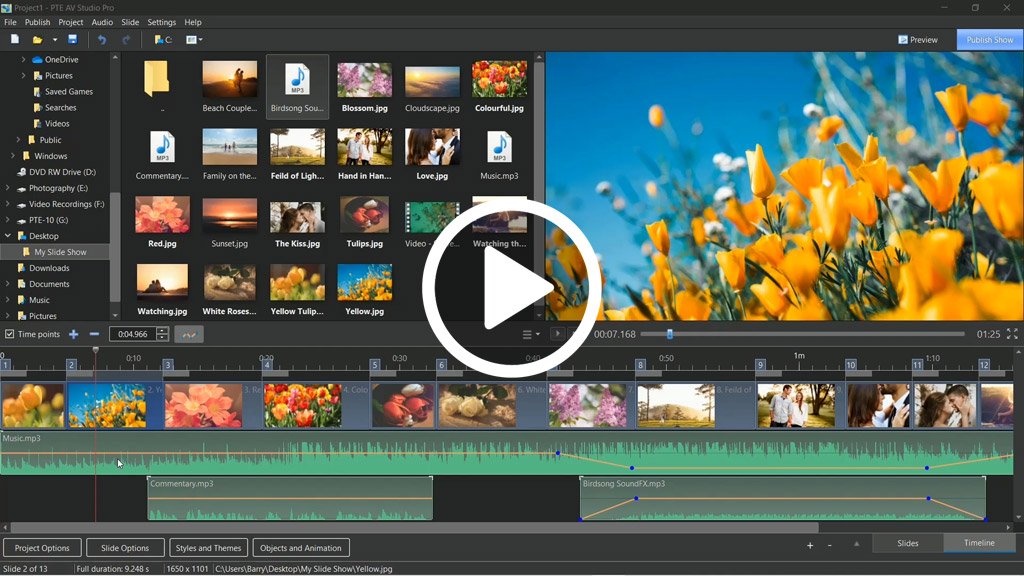Click the Undo arrow in toolbar
1024x576 pixels.
pos(102,40)
